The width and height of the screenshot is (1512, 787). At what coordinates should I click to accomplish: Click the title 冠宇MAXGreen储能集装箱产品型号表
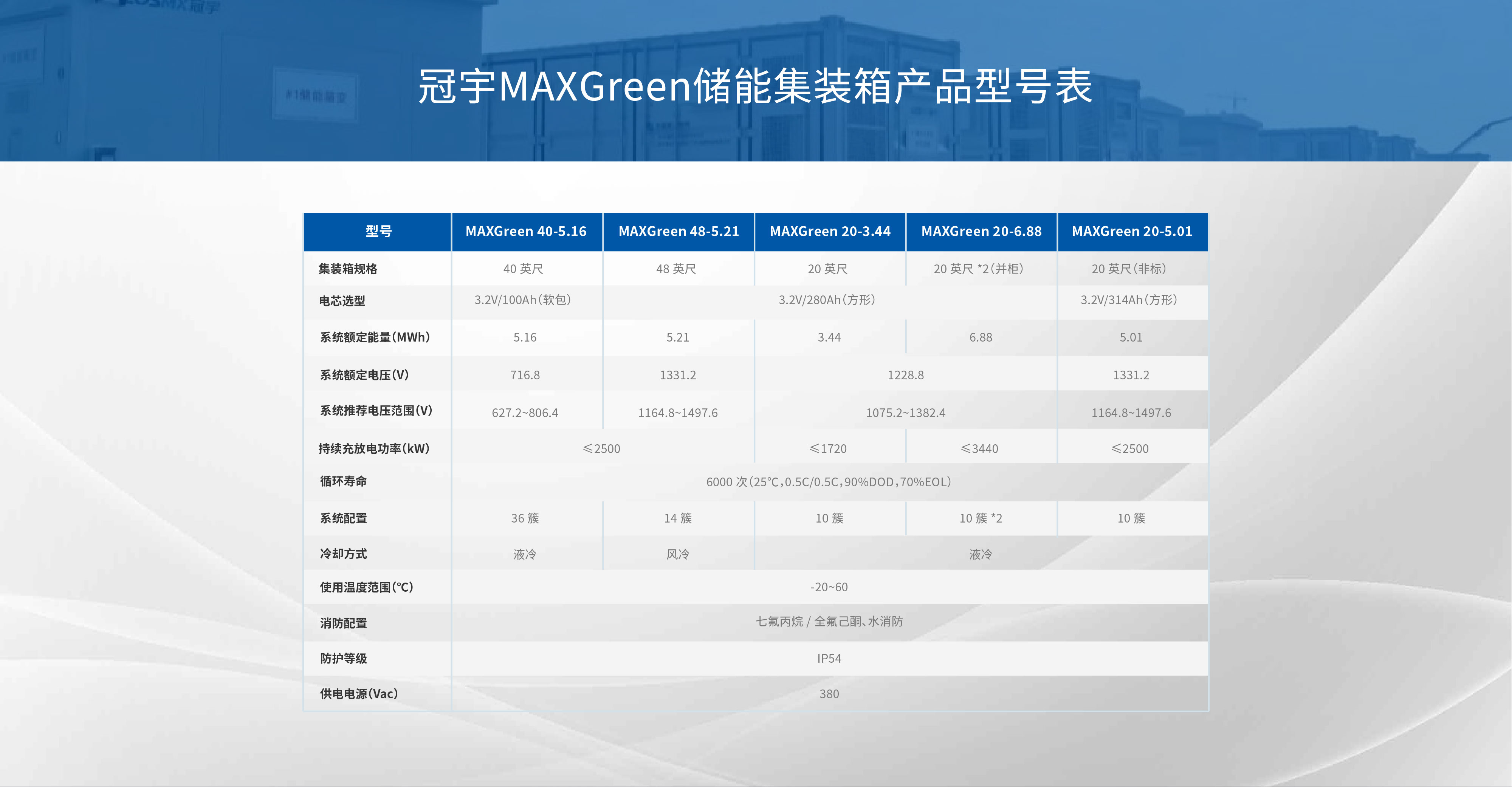click(x=755, y=86)
